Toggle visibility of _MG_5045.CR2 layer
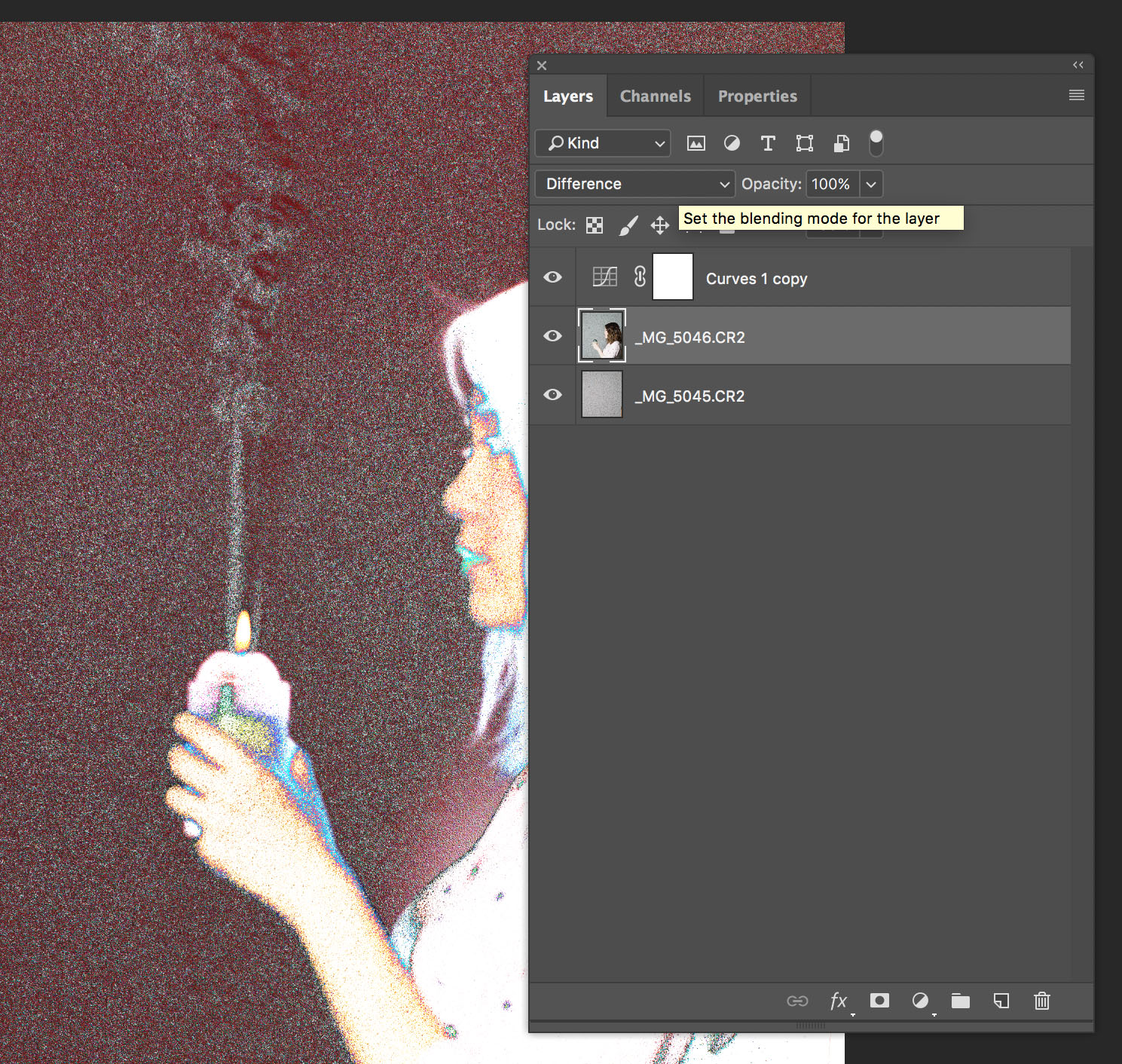 552,395
